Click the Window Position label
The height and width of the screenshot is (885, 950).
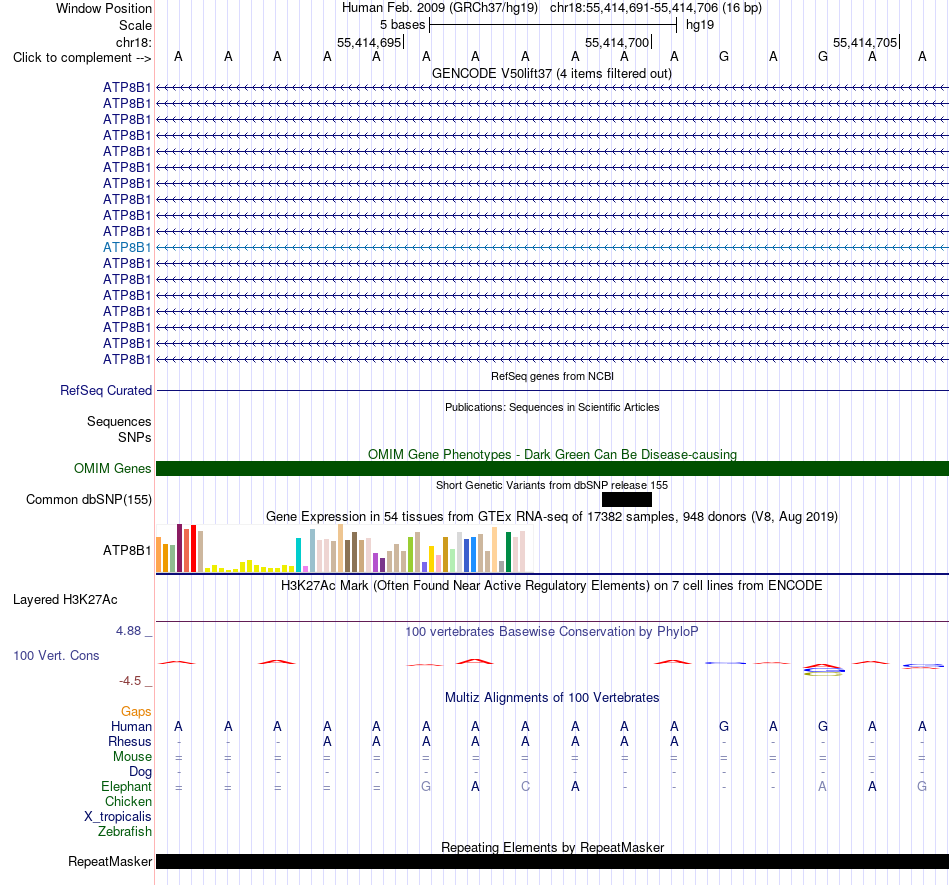point(104,8)
